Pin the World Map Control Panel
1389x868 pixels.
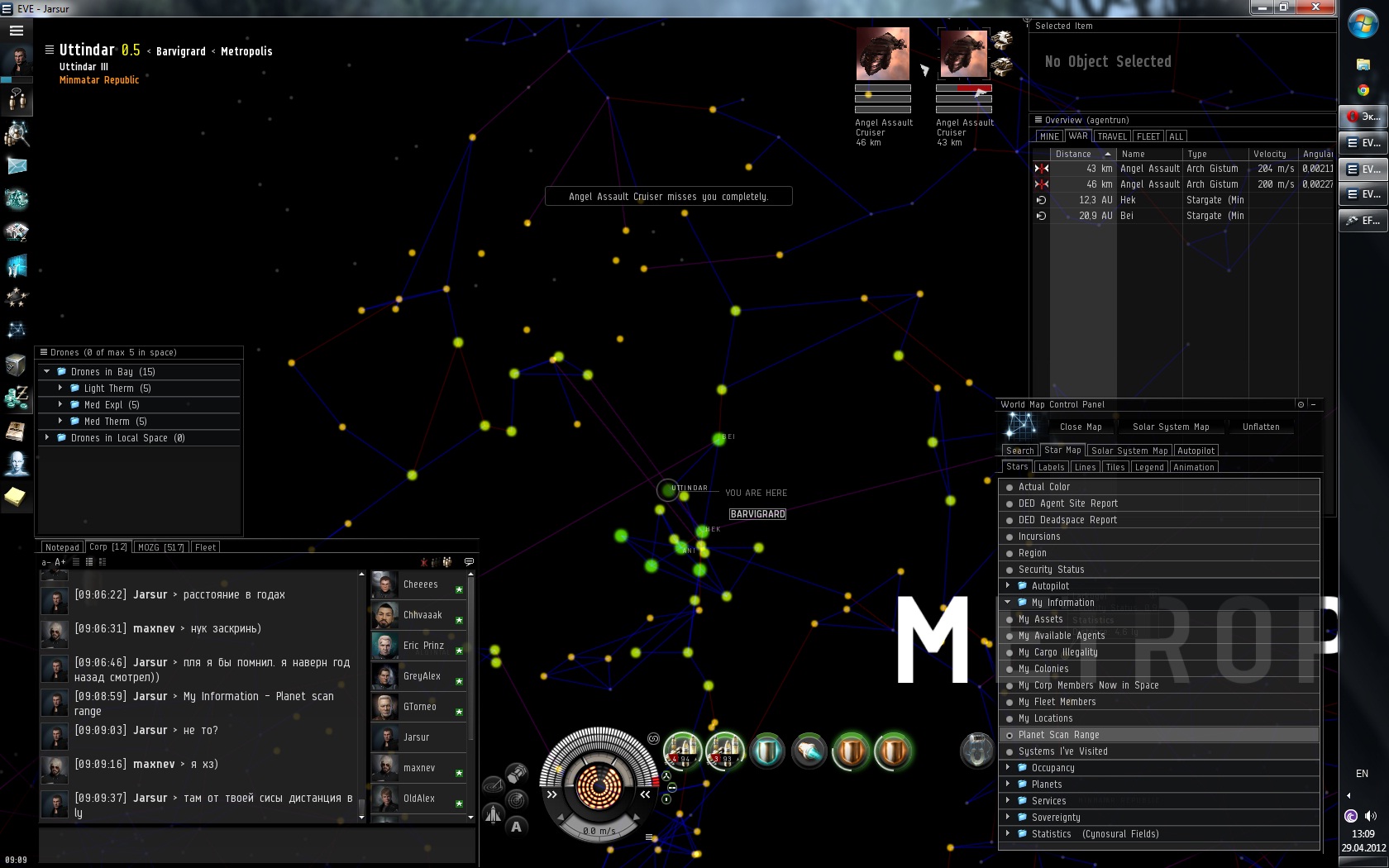(1301, 404)
